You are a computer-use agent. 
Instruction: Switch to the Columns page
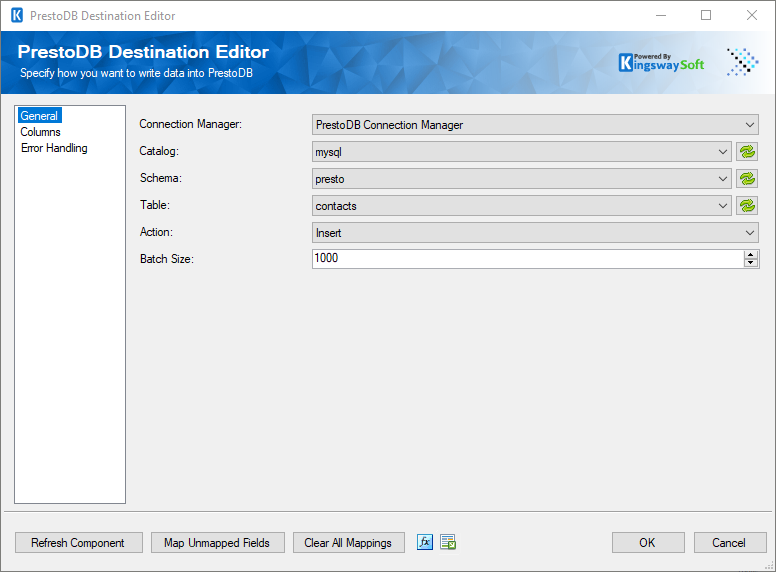pos(41,132)
